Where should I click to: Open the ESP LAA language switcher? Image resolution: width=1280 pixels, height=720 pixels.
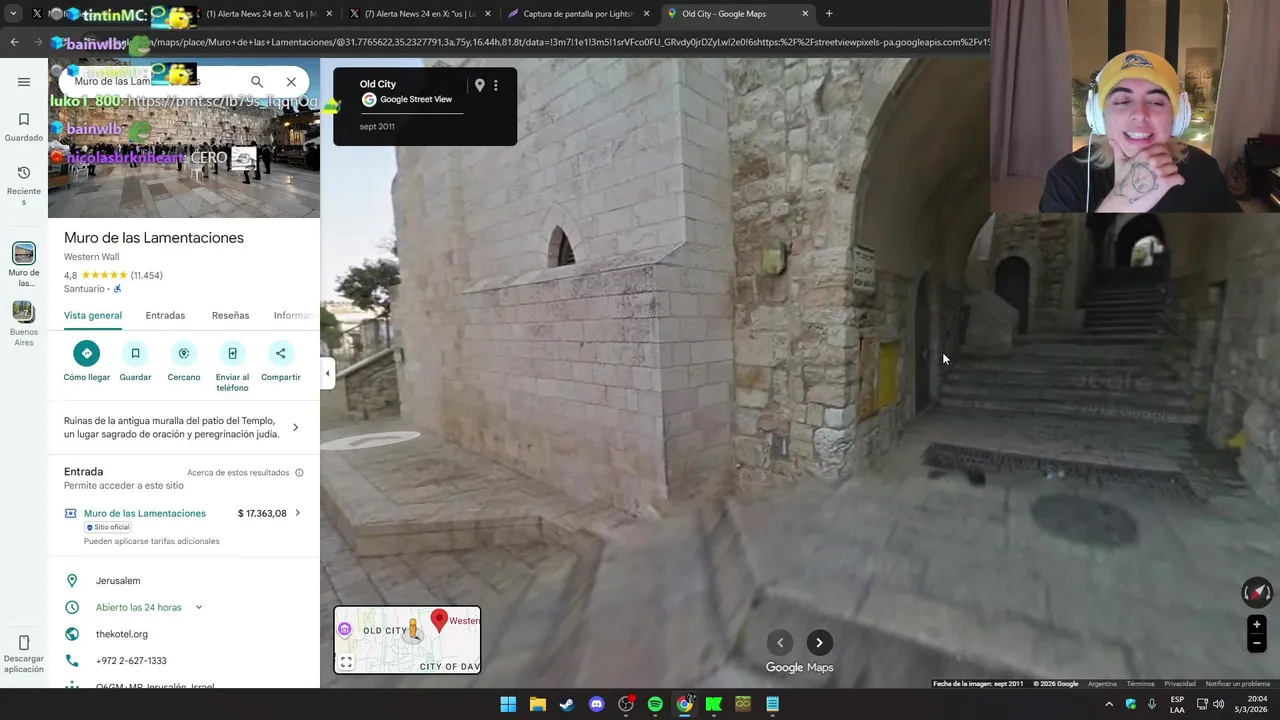point(1177,704)
